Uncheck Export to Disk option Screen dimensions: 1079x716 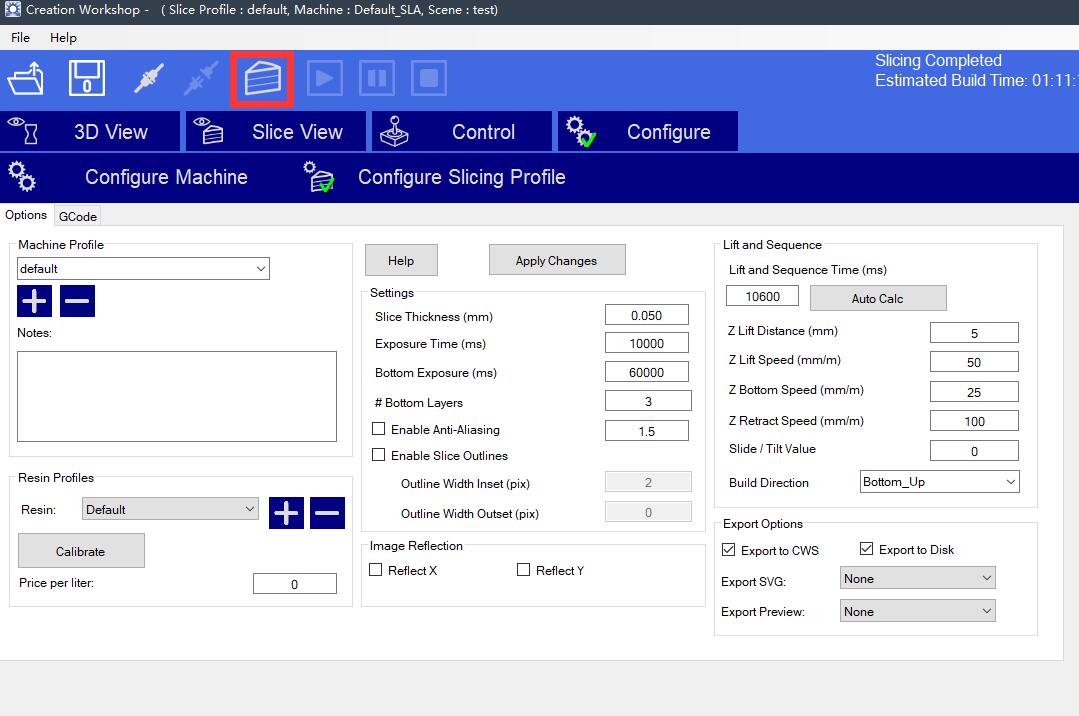pyautogui.click(x=867, y=549)
